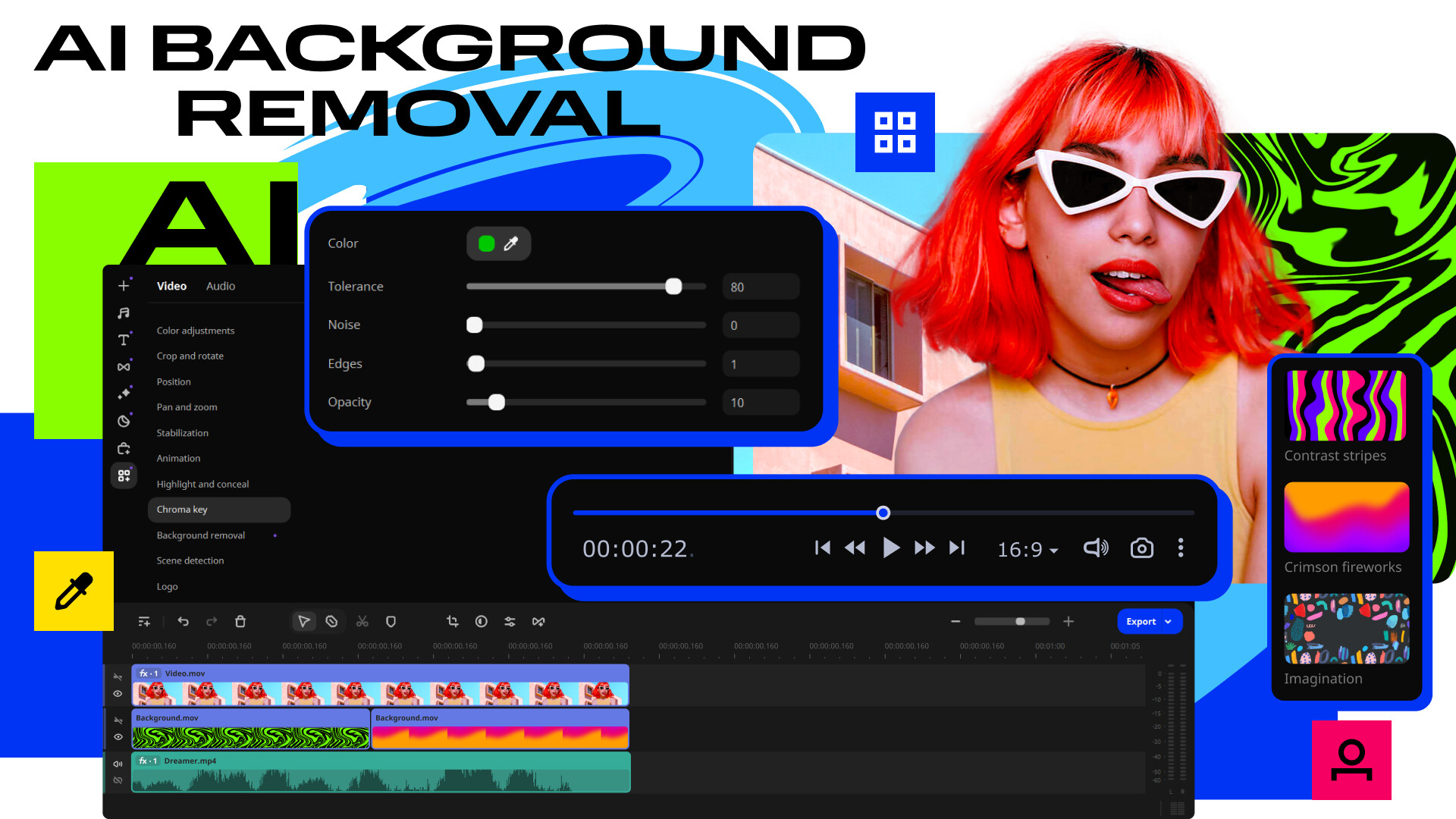Viewport: 1456px width, 819px height.
Task: Click the Export button
Action: click(x=1140, y=621)
